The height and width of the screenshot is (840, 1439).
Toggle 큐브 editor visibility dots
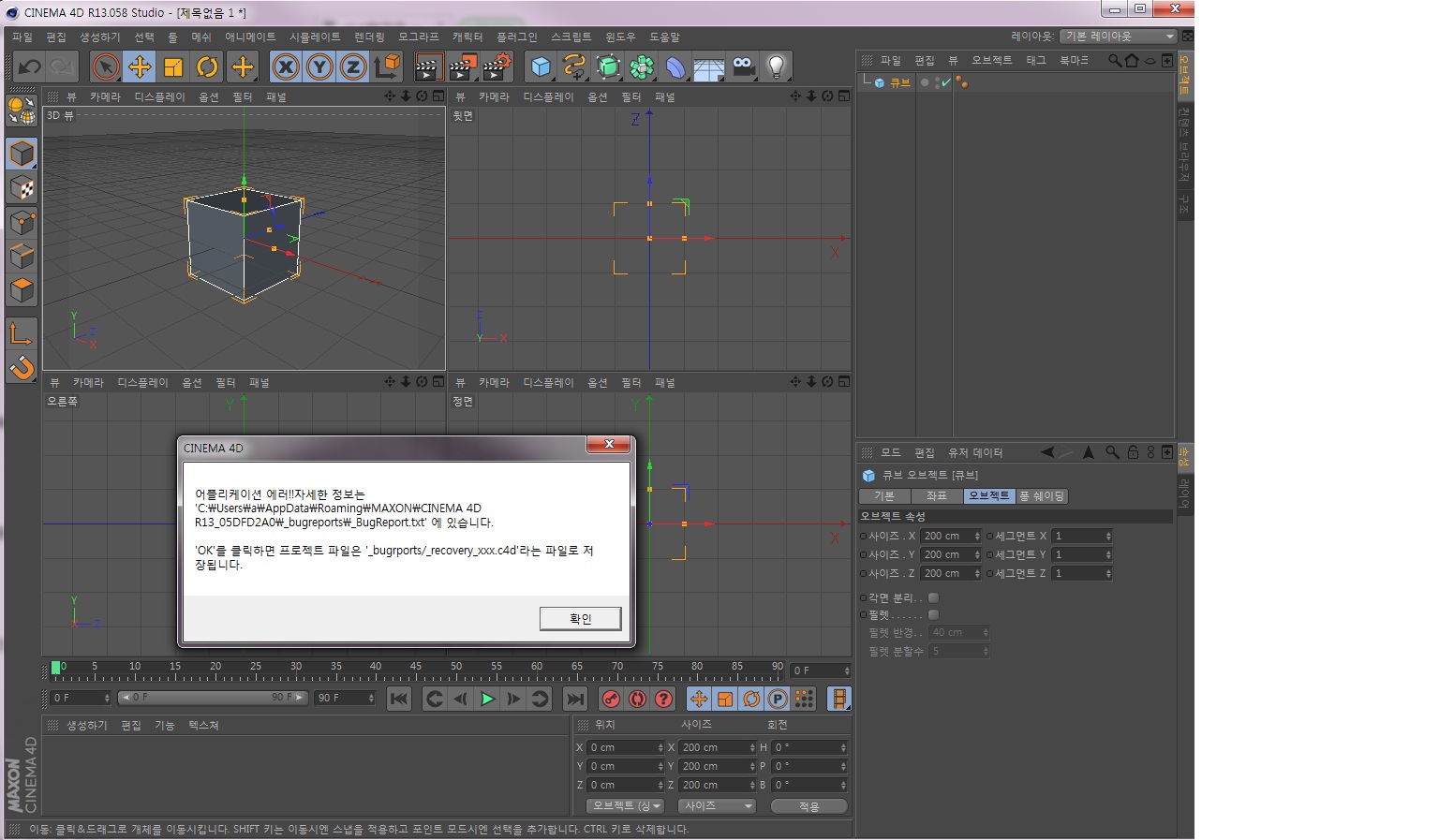(x=935, y=82)
